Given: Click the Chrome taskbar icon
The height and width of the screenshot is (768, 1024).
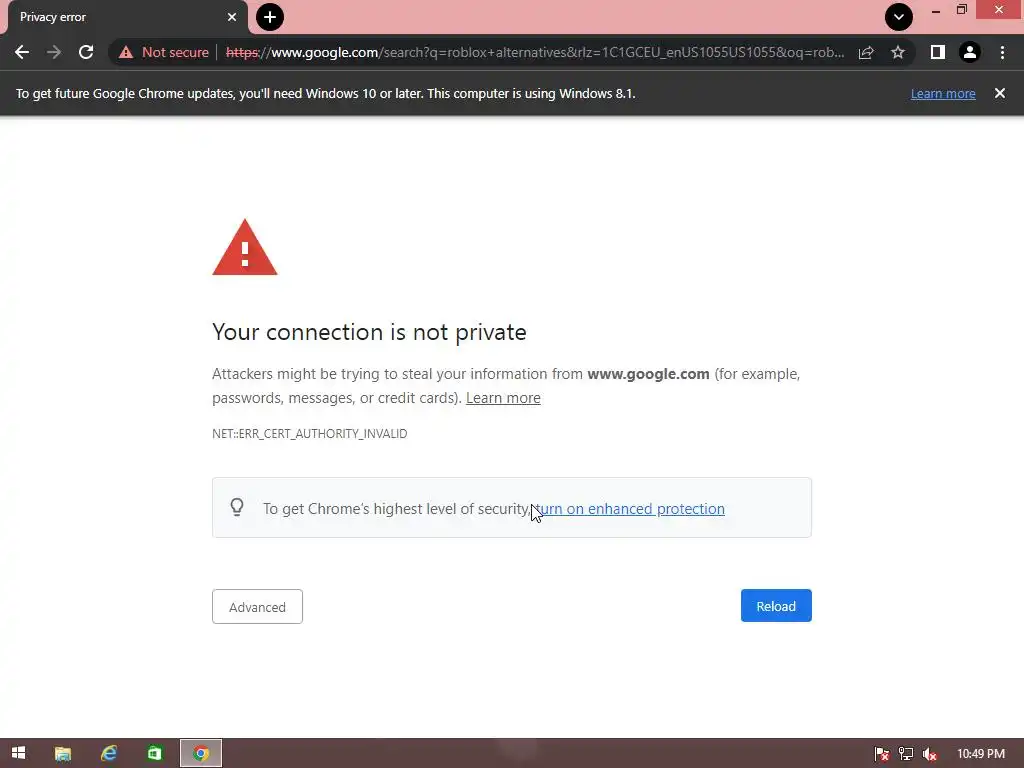Looking at the screenshot, I should pyautogui.click(x=201, y=754).
